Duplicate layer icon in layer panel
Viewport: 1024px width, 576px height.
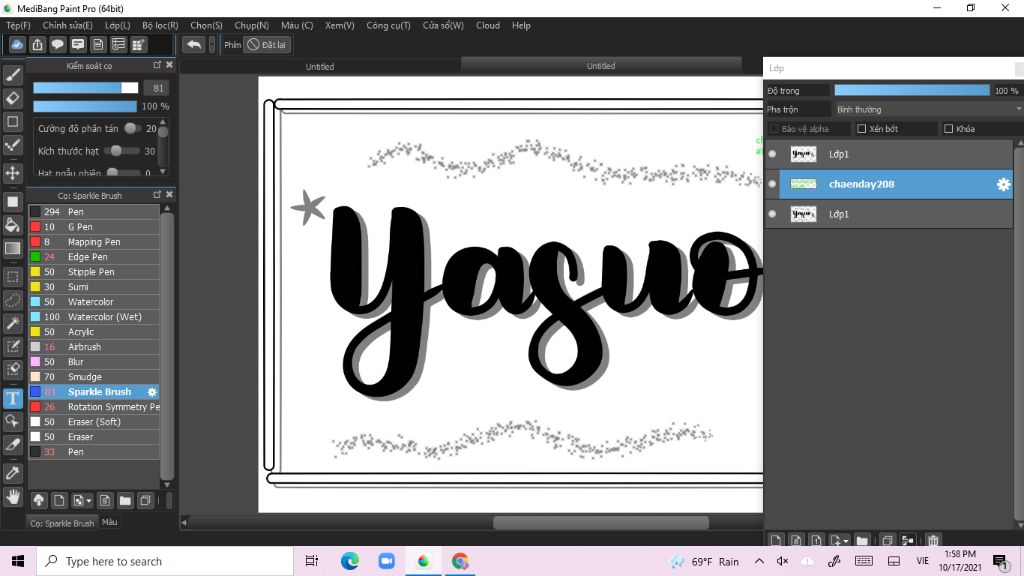(887, 540)
